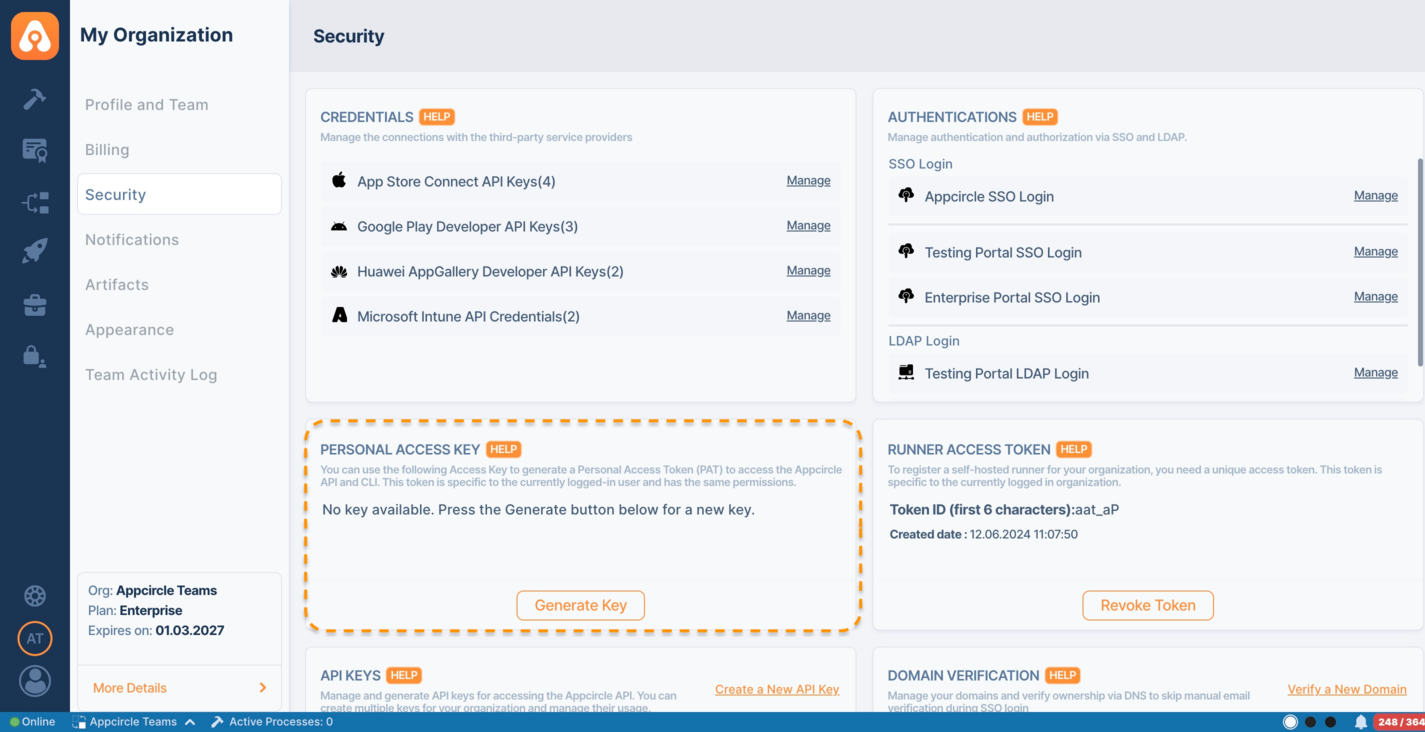Open the Publish rocket icon

coord(35,250)
